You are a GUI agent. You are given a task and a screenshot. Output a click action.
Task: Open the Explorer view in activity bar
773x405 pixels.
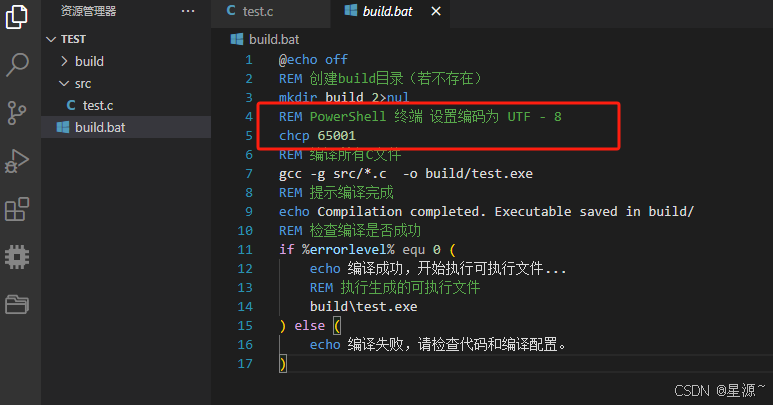pyautogui.click(x=17, y=17)
